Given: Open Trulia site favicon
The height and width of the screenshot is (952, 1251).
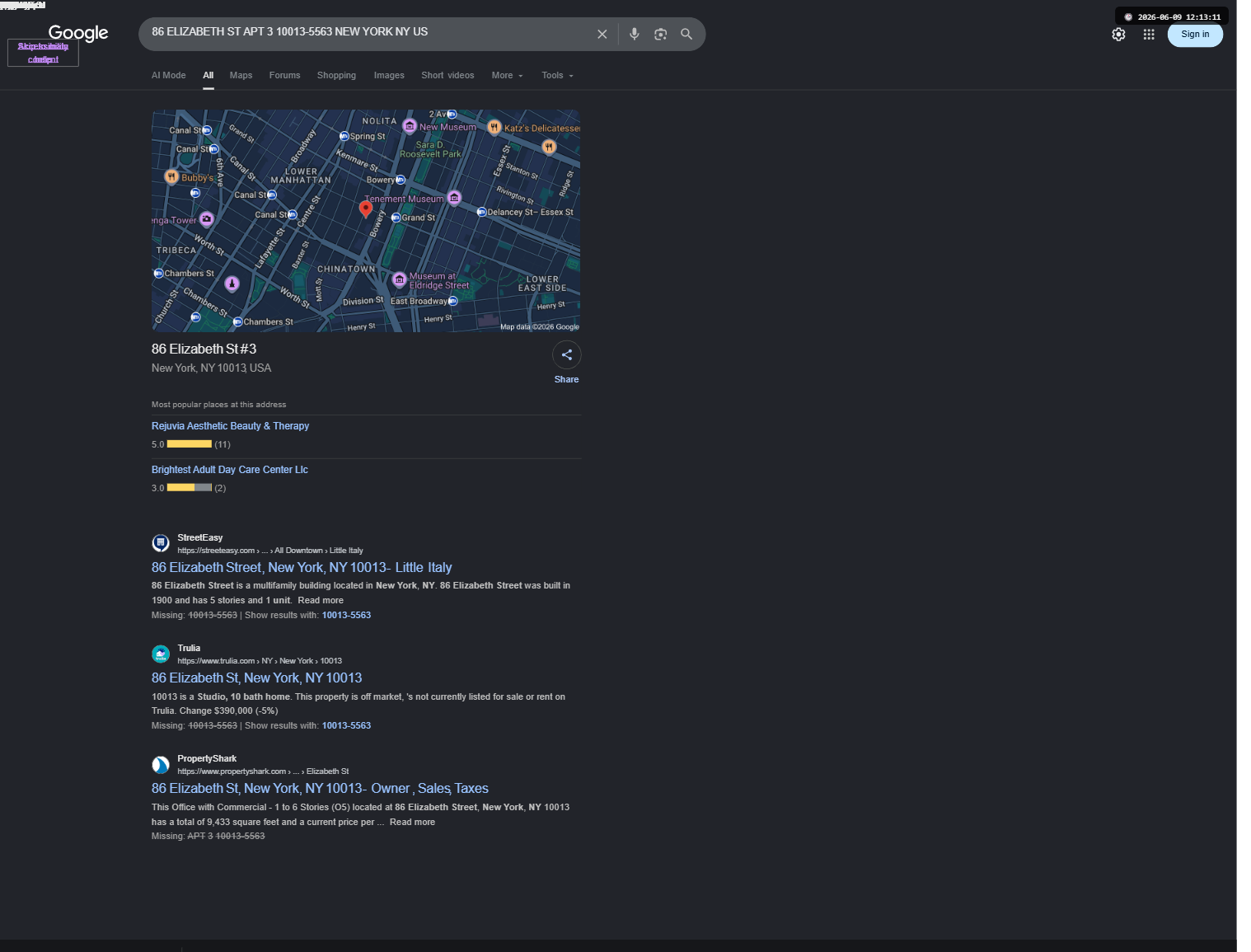Looking at the screenshot, I should pyautogui.click(x=161, y=654).
